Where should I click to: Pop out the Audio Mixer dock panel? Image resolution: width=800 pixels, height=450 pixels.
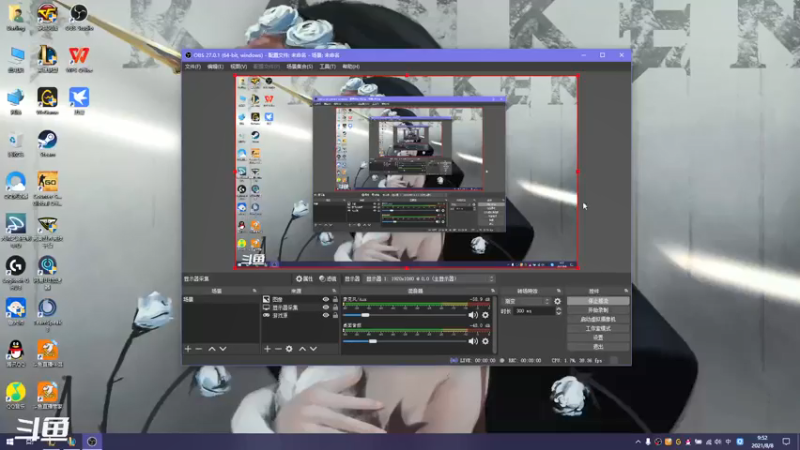pyautogui.click(x=493, y=291)
